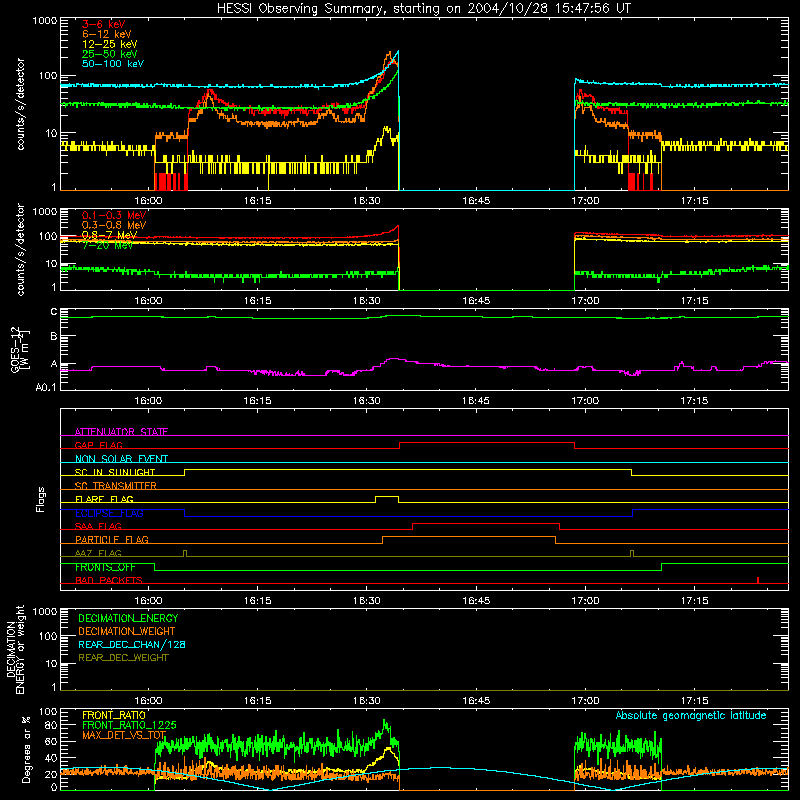Select the 7-20 MeV legend entry
Screen dimensions: 800x800
point(108,245)
